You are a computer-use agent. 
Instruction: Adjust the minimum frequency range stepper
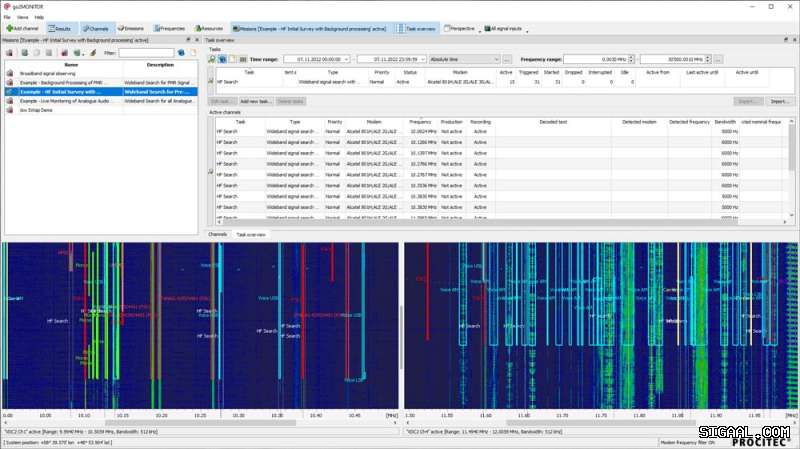click(x=631, y=60)
